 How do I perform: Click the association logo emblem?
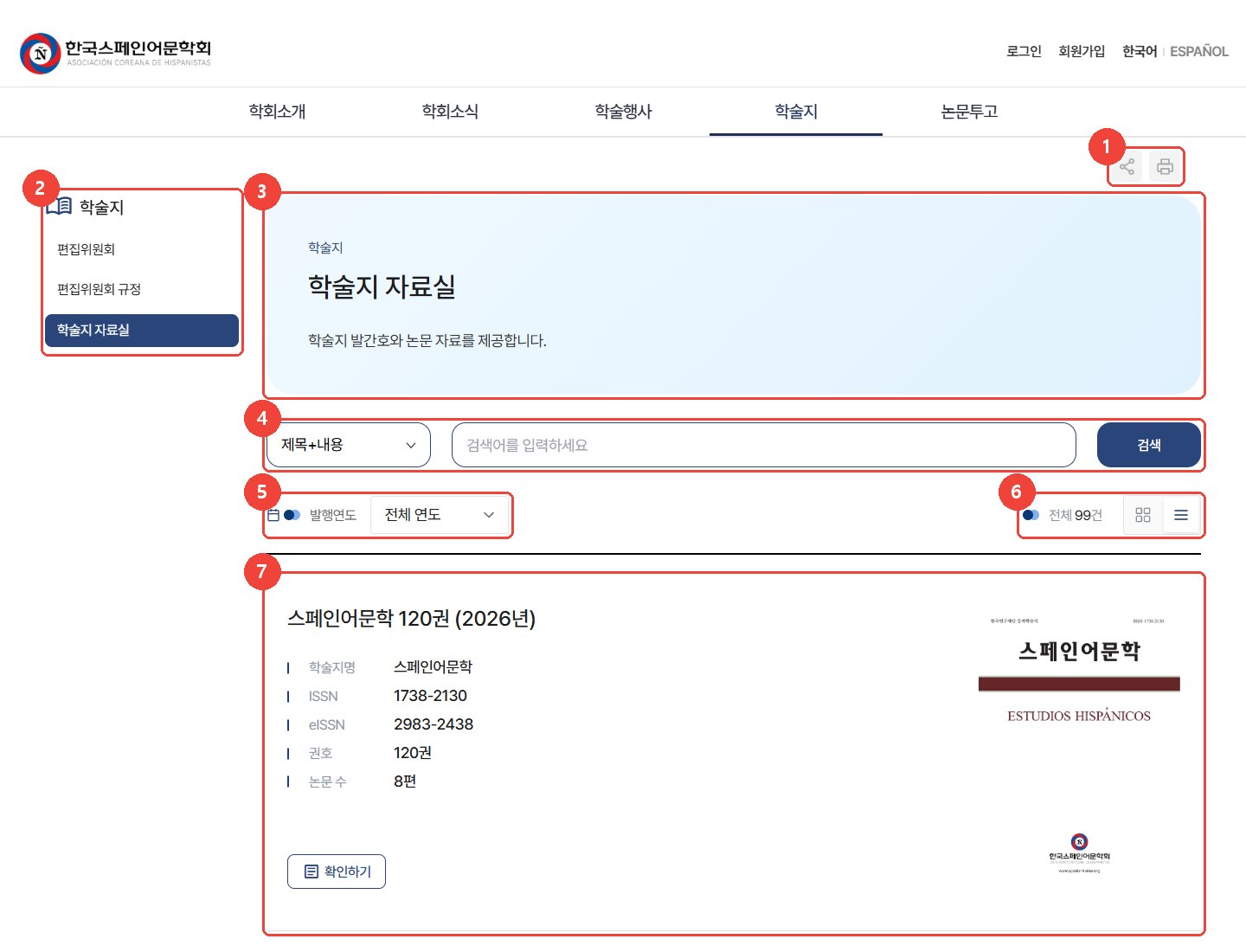coord(40,54)
